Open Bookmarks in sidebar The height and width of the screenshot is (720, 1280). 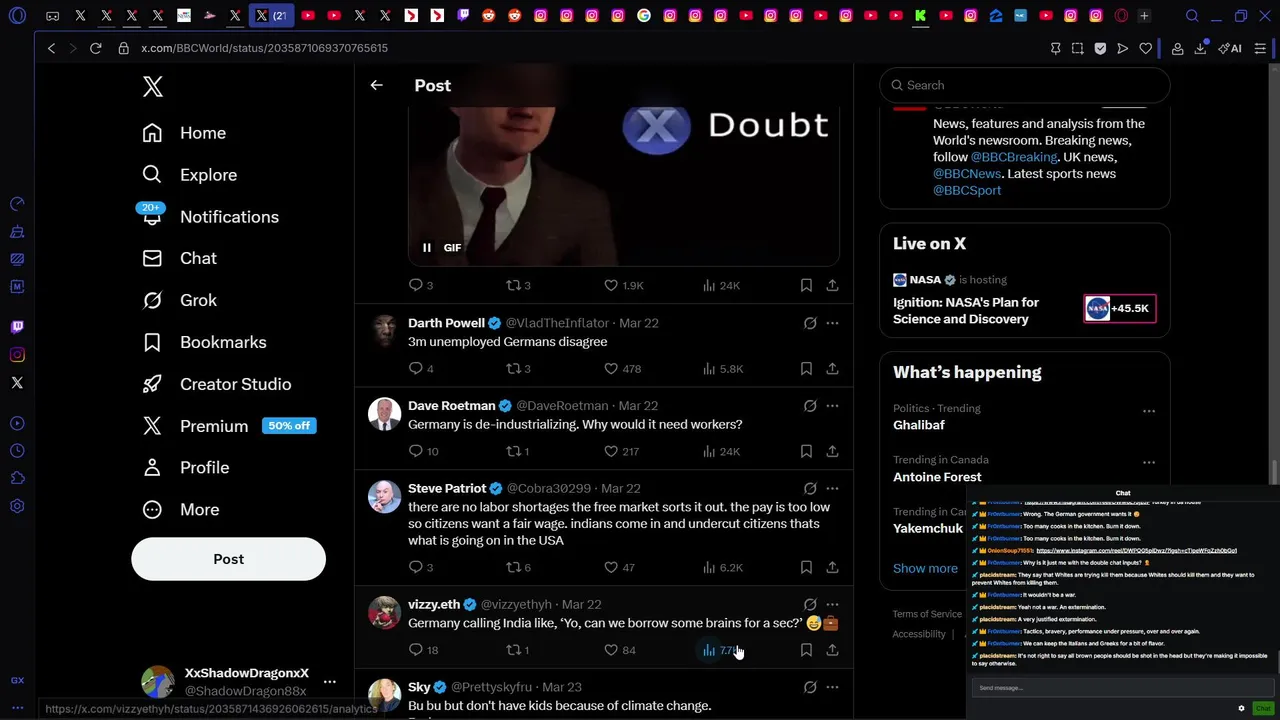[204, 342]
